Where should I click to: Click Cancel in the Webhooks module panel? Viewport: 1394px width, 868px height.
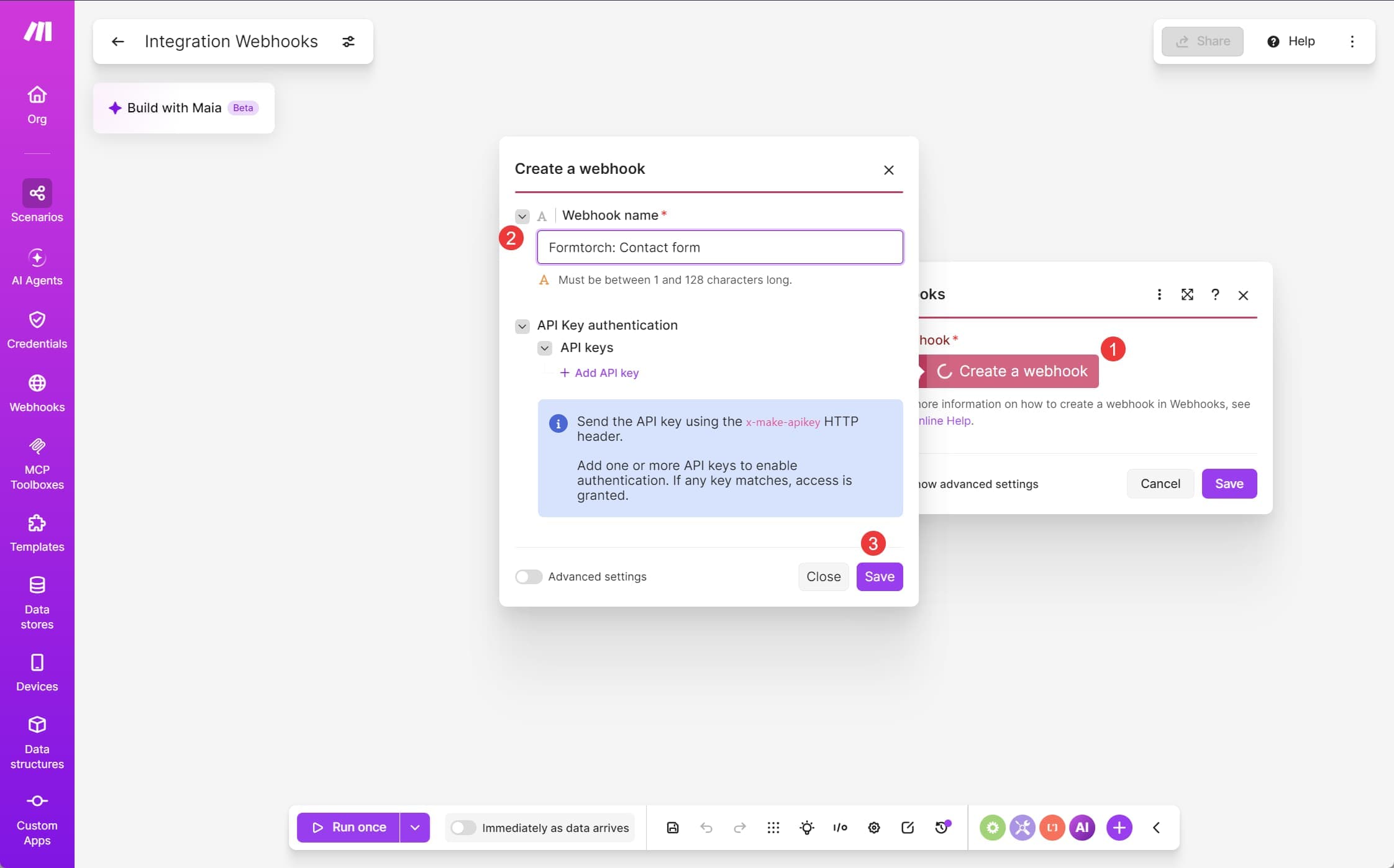coord(1160,484)
